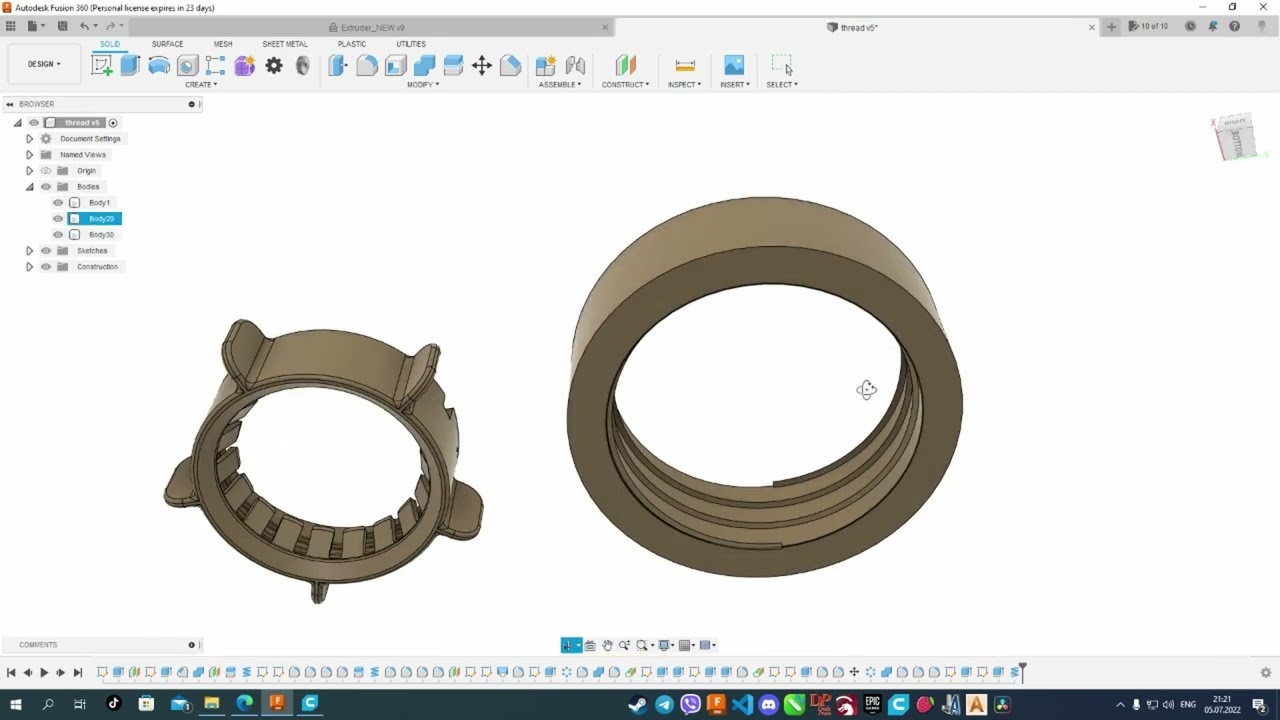Open the INSPECT dropdown menu
Image resolution: width=1280 pixels, height=720 pixels.
tap(684, 85)
